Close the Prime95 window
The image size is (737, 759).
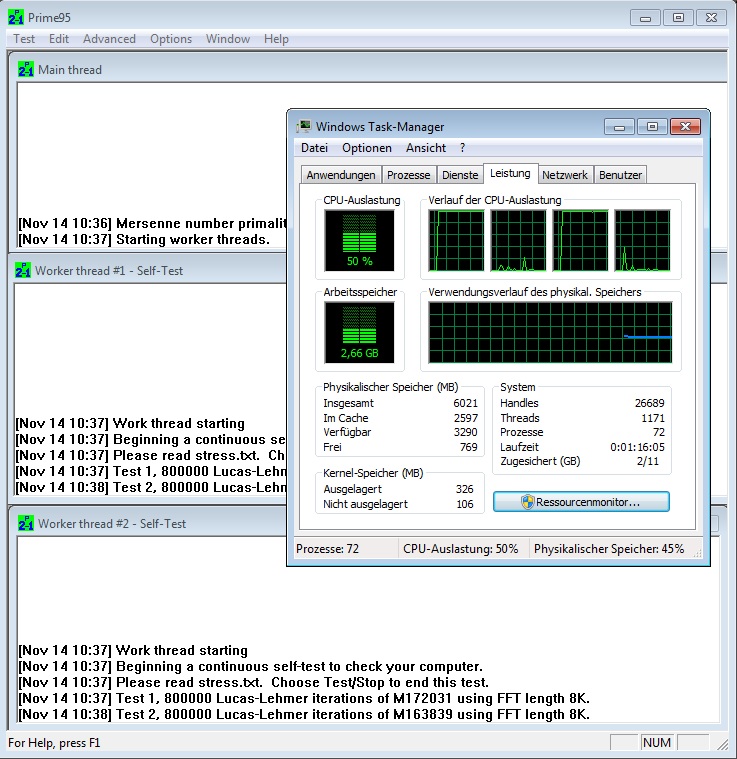coord(711,18)
